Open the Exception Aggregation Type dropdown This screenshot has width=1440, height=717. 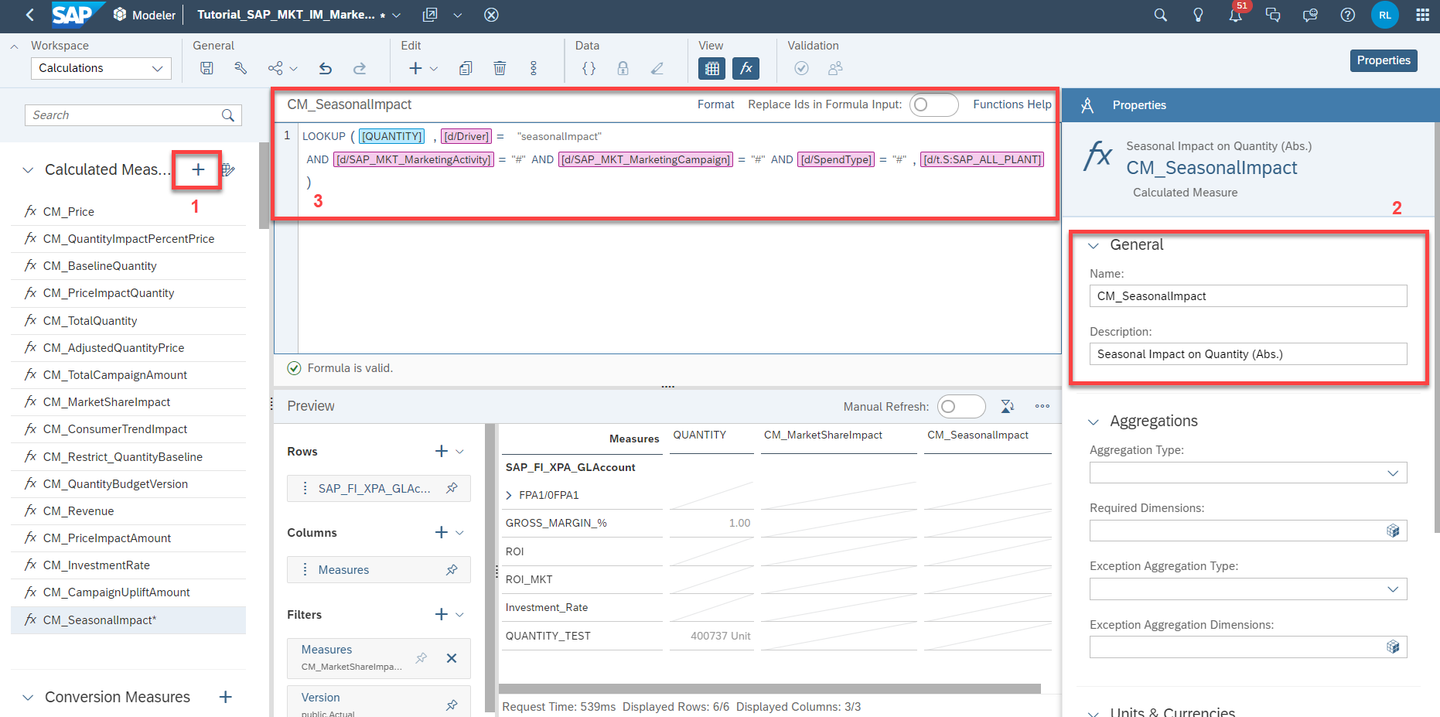1248,589
